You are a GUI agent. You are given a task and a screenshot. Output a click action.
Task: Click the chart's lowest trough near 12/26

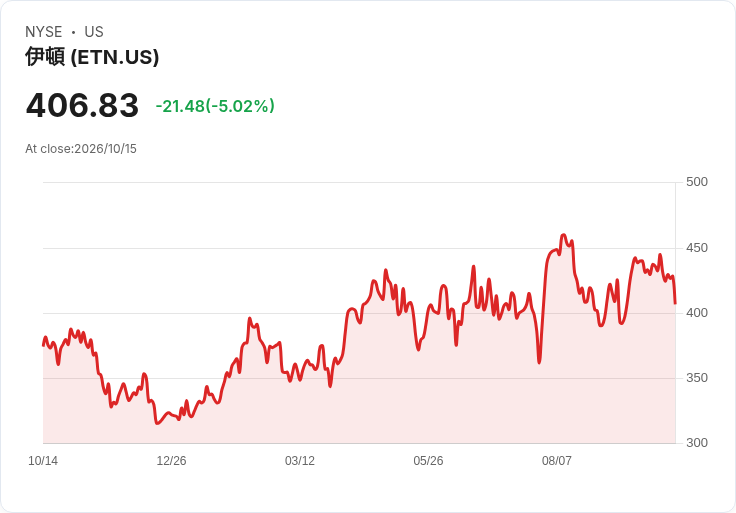(157, 423)
